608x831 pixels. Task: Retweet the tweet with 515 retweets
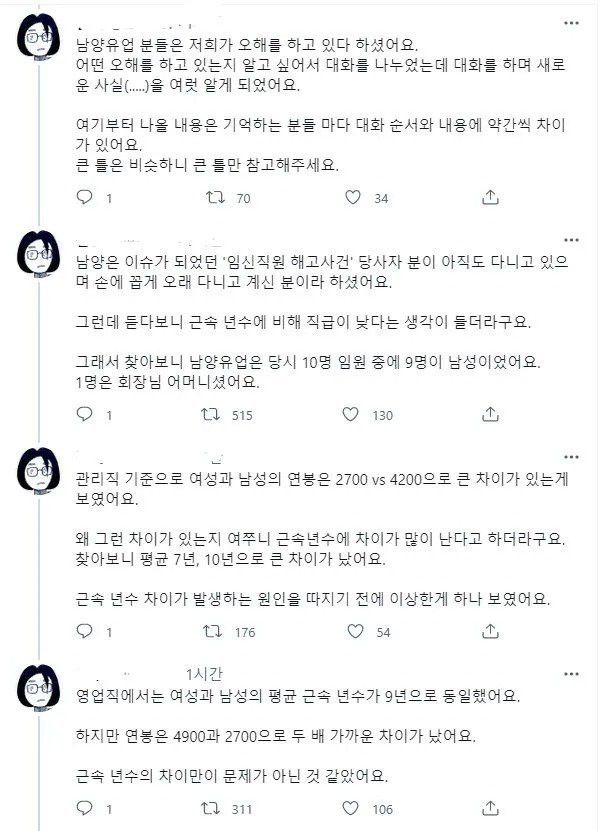213,415
